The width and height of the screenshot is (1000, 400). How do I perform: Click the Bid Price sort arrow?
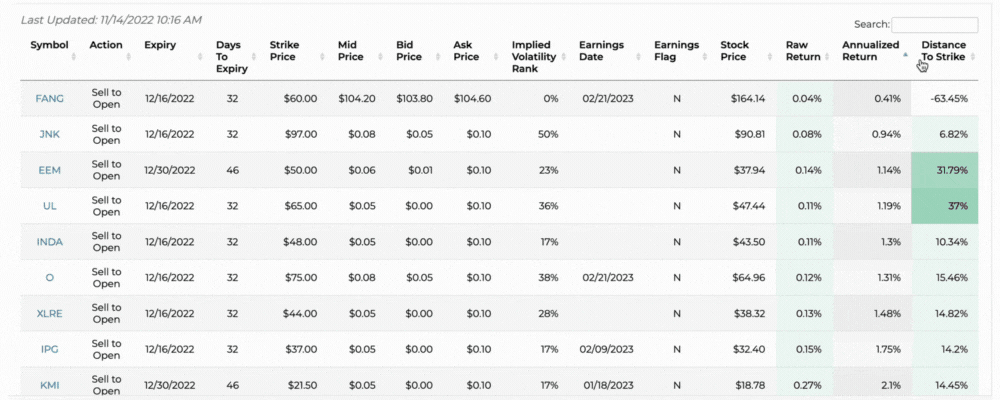pos(437,56)
